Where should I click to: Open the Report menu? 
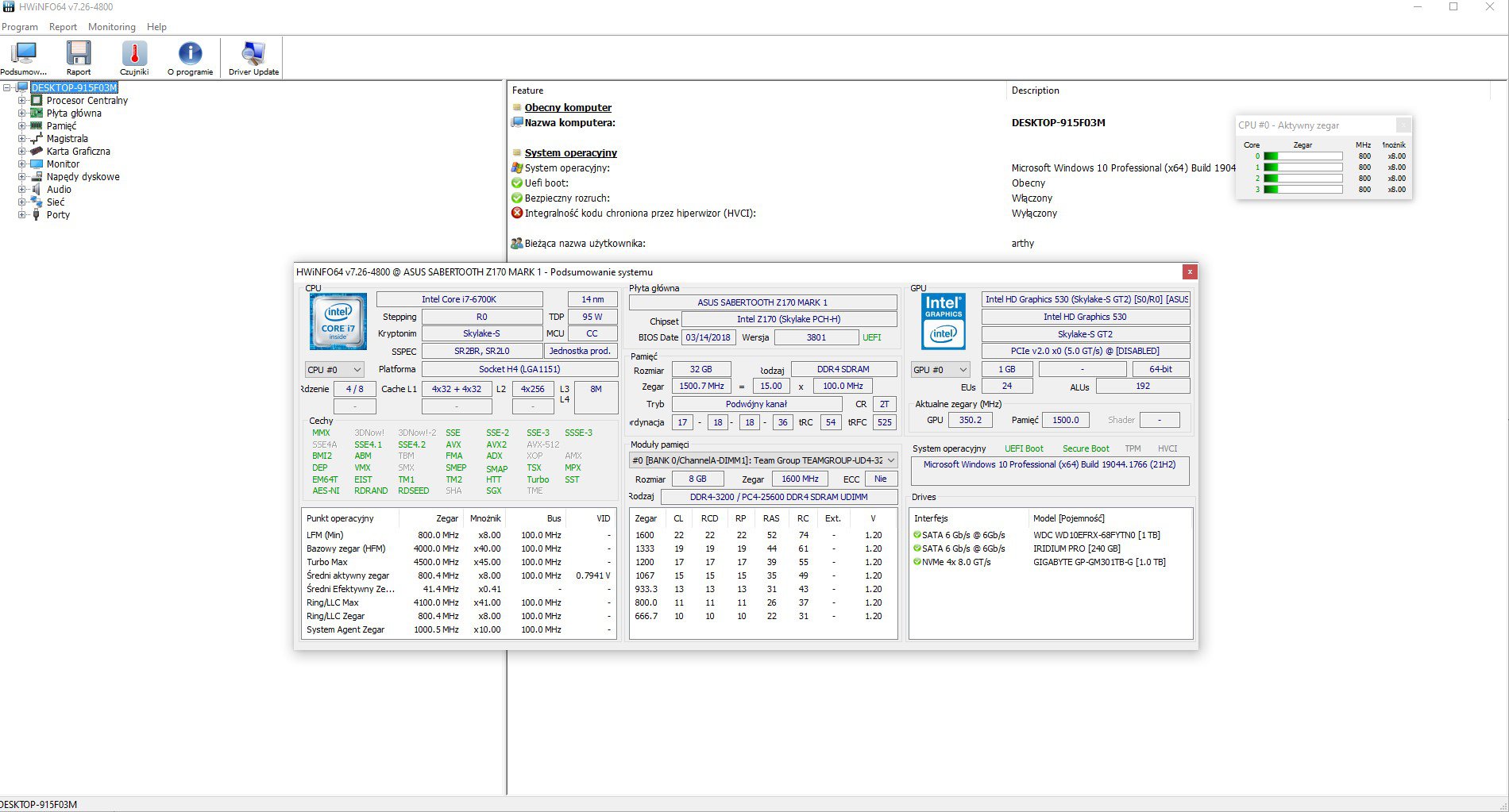click(x=63, y=26)
